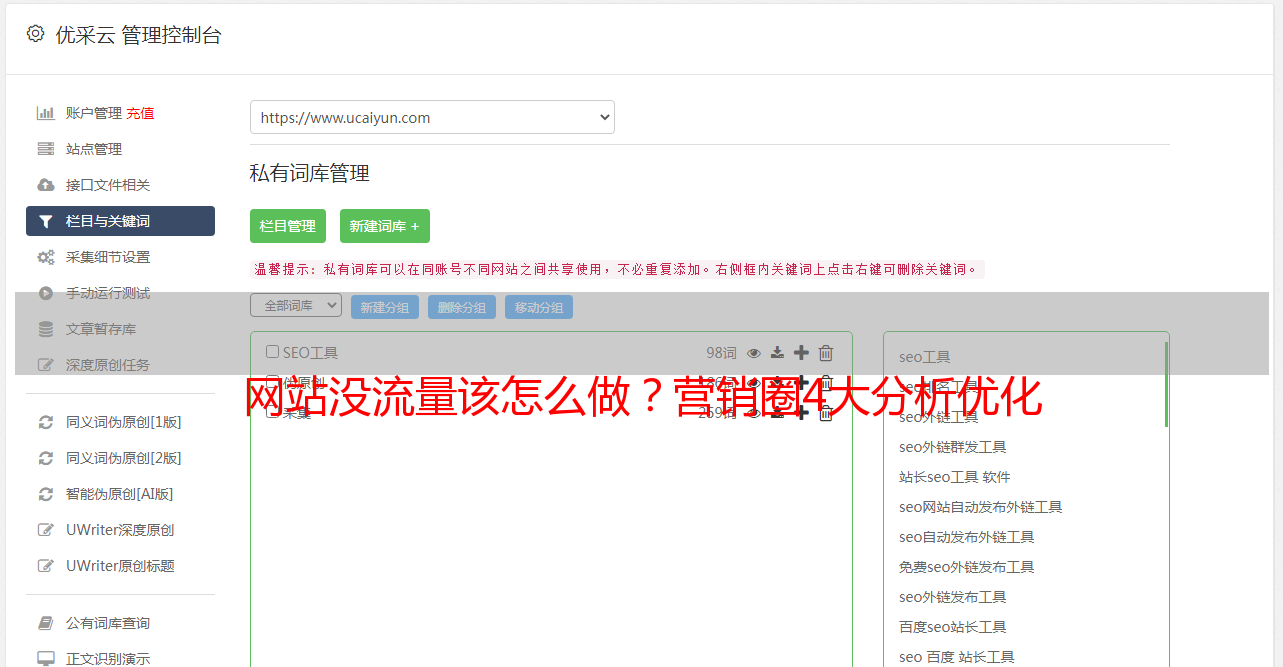Open 智能伪原创[AI版] menu item

120,494
